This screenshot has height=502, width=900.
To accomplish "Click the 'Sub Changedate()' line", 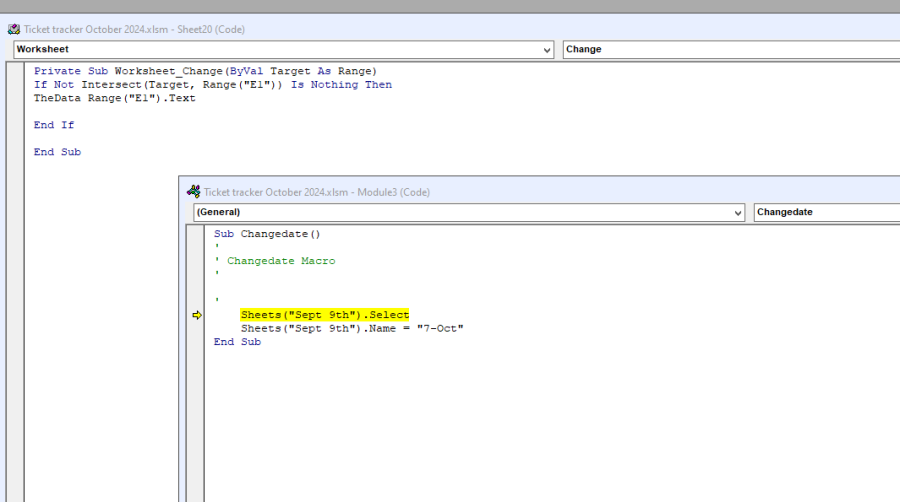I will 267,234.
